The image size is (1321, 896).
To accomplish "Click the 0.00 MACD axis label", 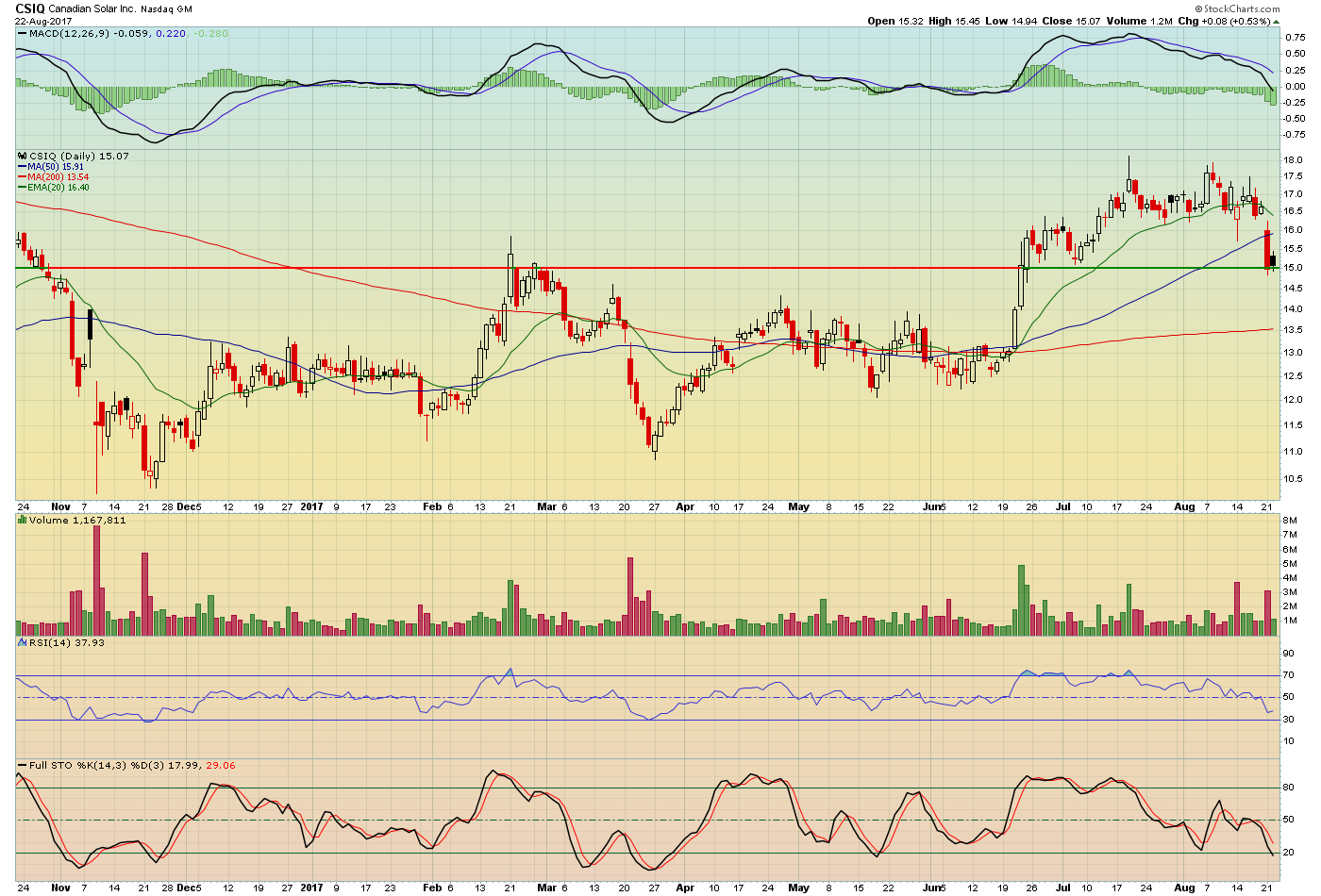I will coord(1295,86).
